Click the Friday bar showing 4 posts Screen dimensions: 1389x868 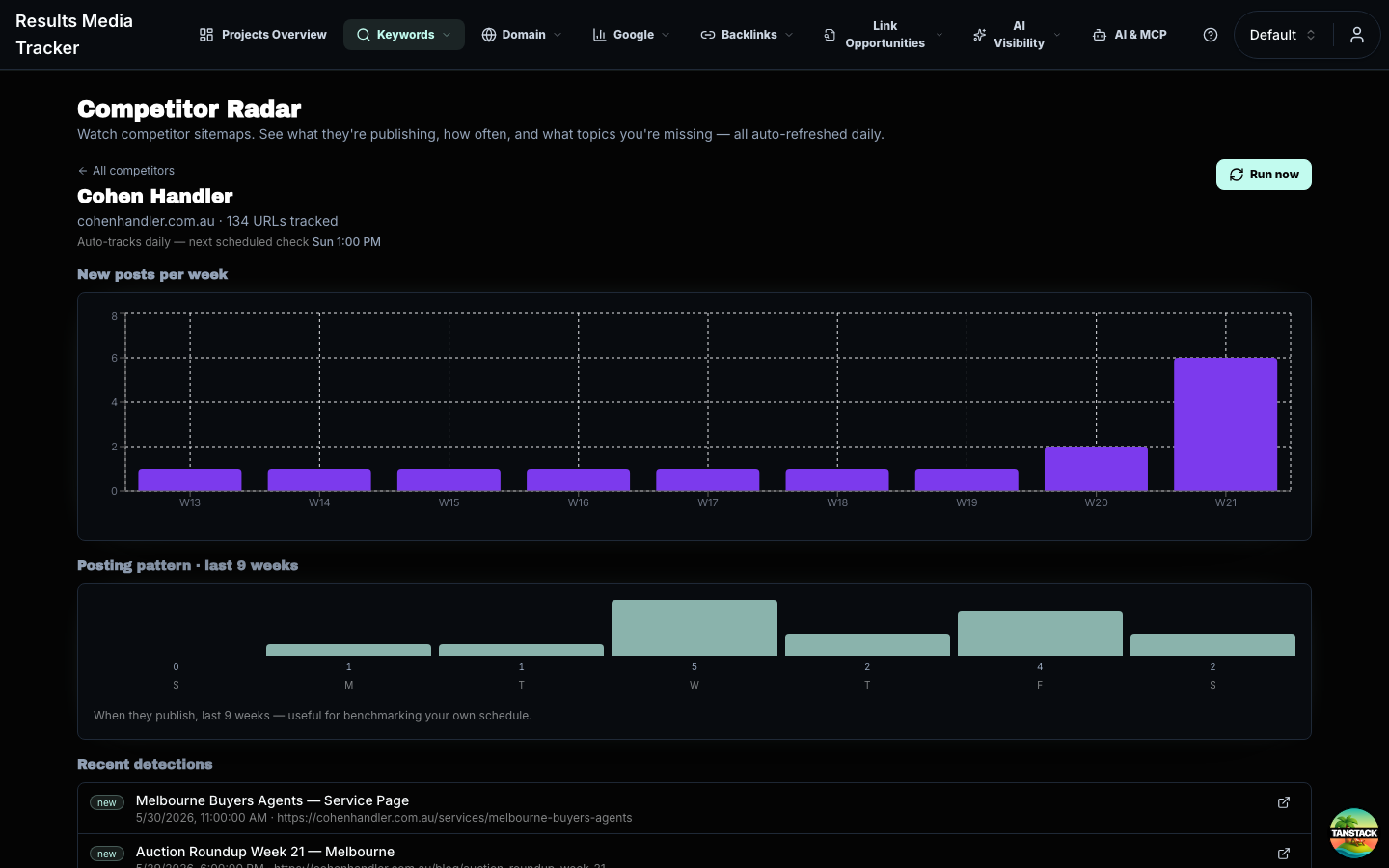1040,634
